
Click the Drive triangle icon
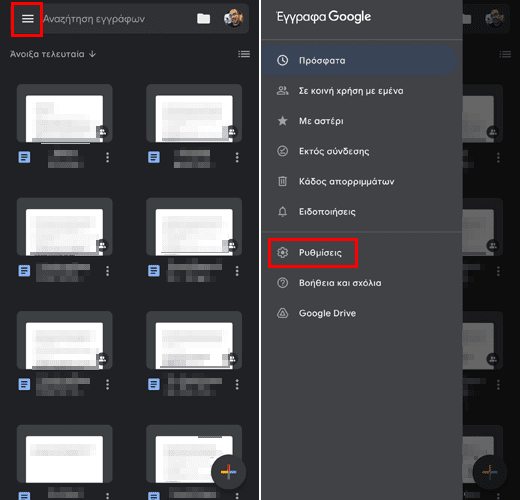(283, 313)
